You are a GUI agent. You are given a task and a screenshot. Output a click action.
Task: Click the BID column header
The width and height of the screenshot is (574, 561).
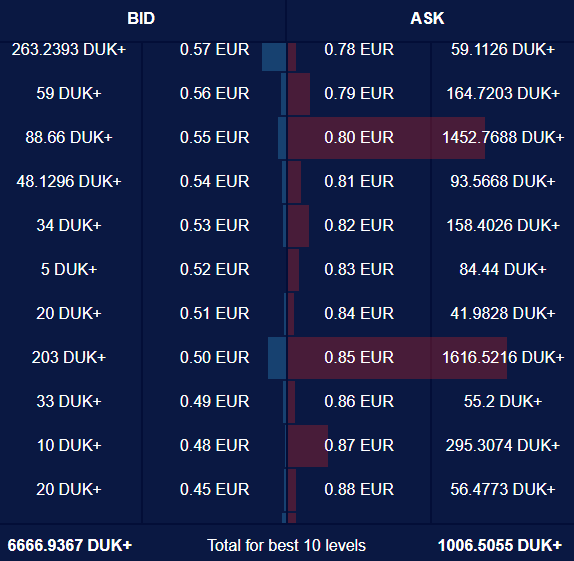[141, 18]
